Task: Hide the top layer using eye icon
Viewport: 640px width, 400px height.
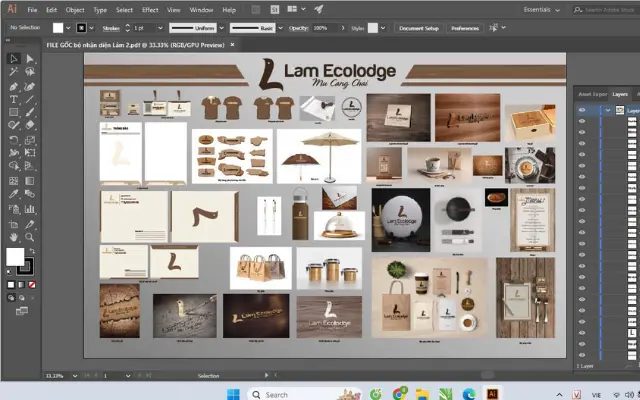Action: click(583, 111)
